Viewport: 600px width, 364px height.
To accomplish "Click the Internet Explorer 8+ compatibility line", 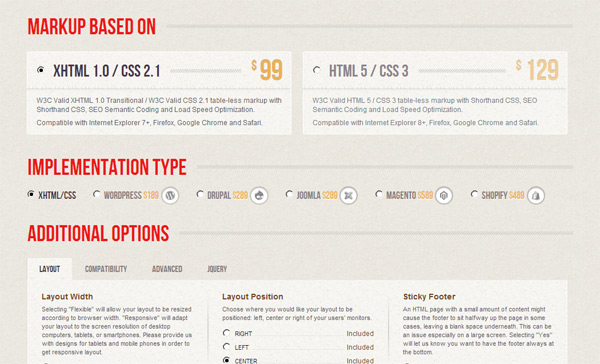I will click(x=426, y=123).
